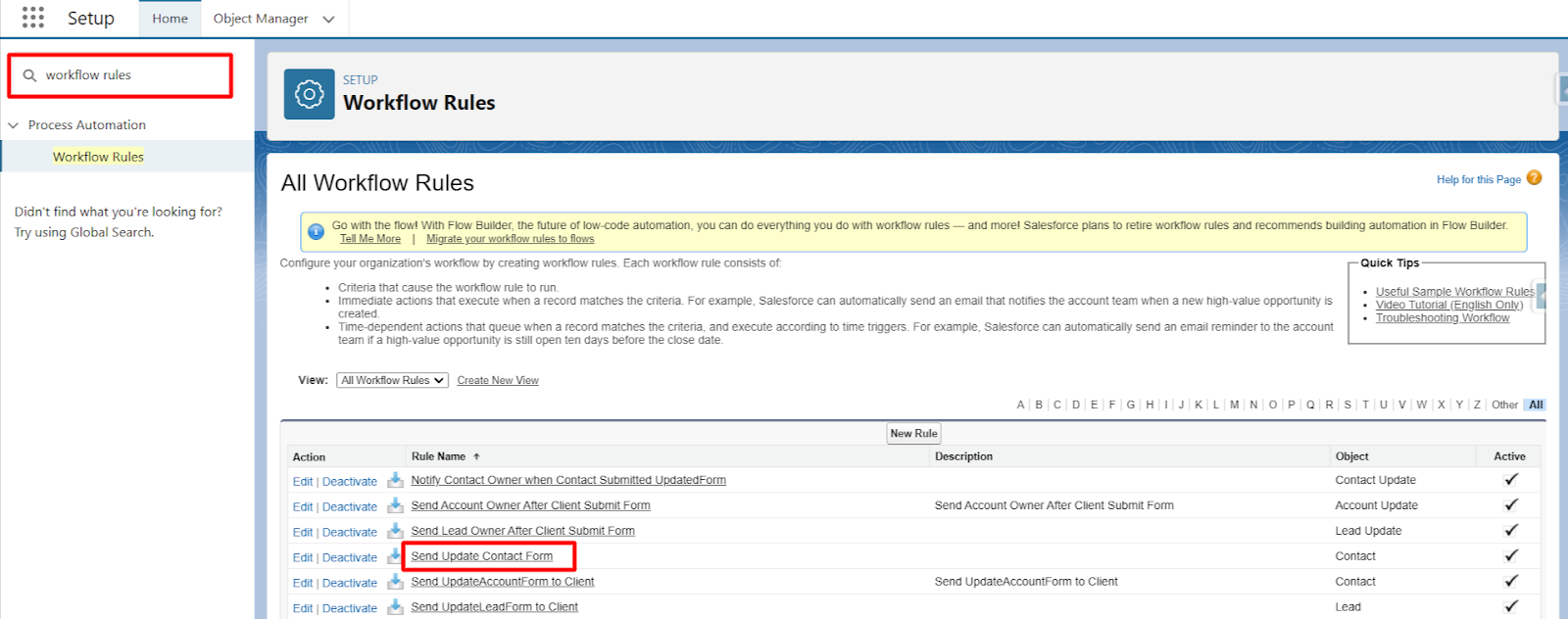
Task: Click the search magnifier icon in Quick Find
Action: tap(30, 75)
